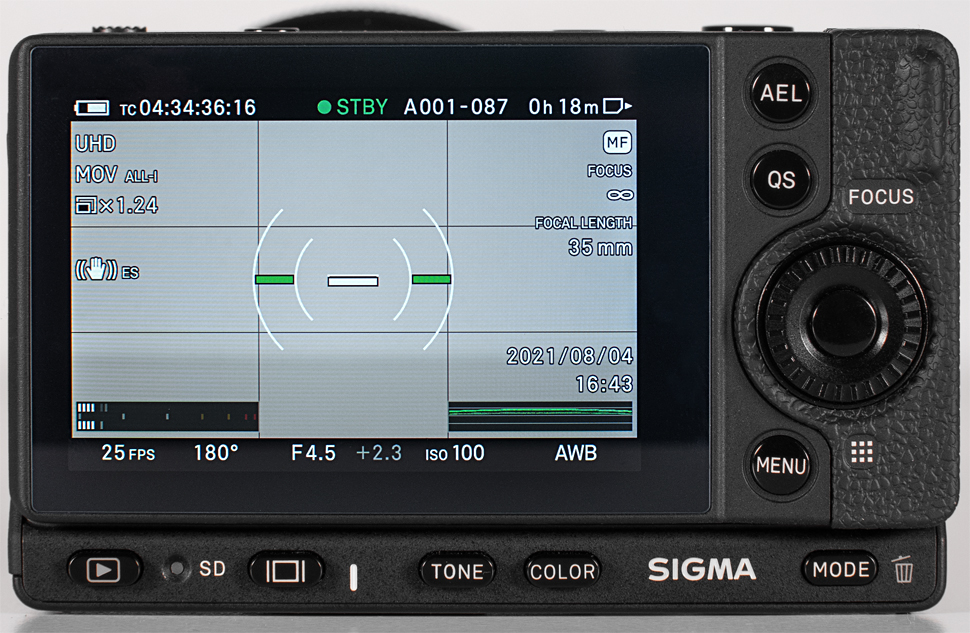Tap the 25 FPS frame rate setting

[x=128, y=453]
